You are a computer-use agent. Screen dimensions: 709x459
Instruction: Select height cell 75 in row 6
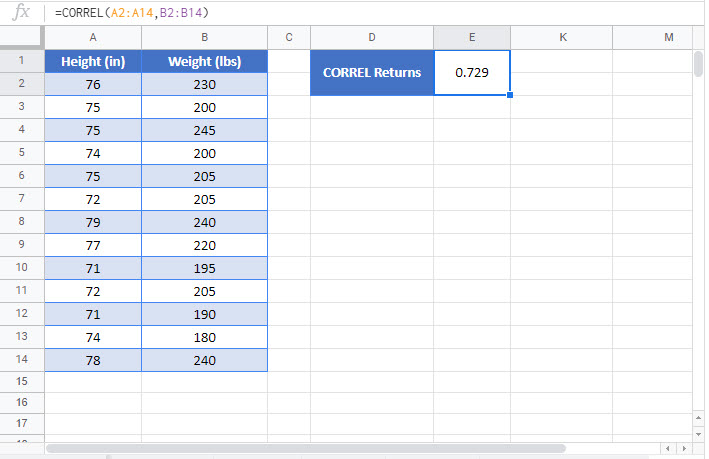93,176
